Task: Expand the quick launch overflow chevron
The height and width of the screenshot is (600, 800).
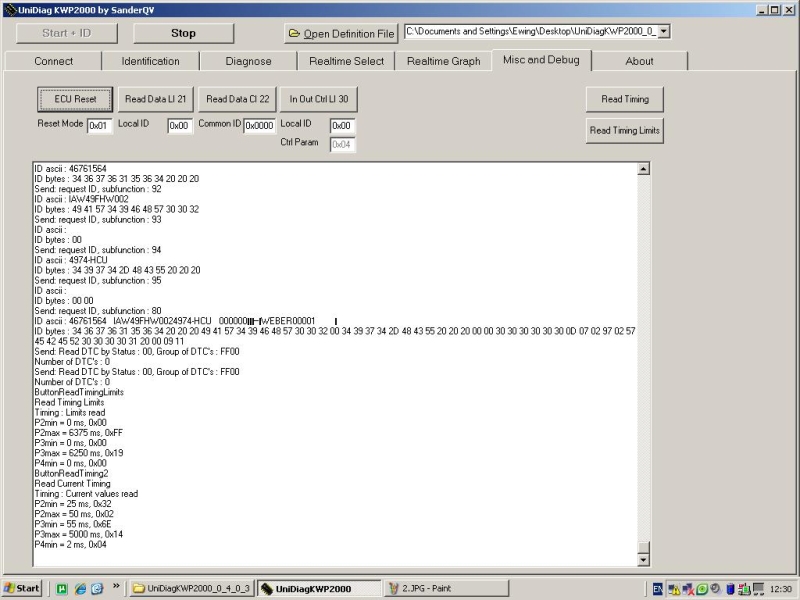Action: (117, 587)
